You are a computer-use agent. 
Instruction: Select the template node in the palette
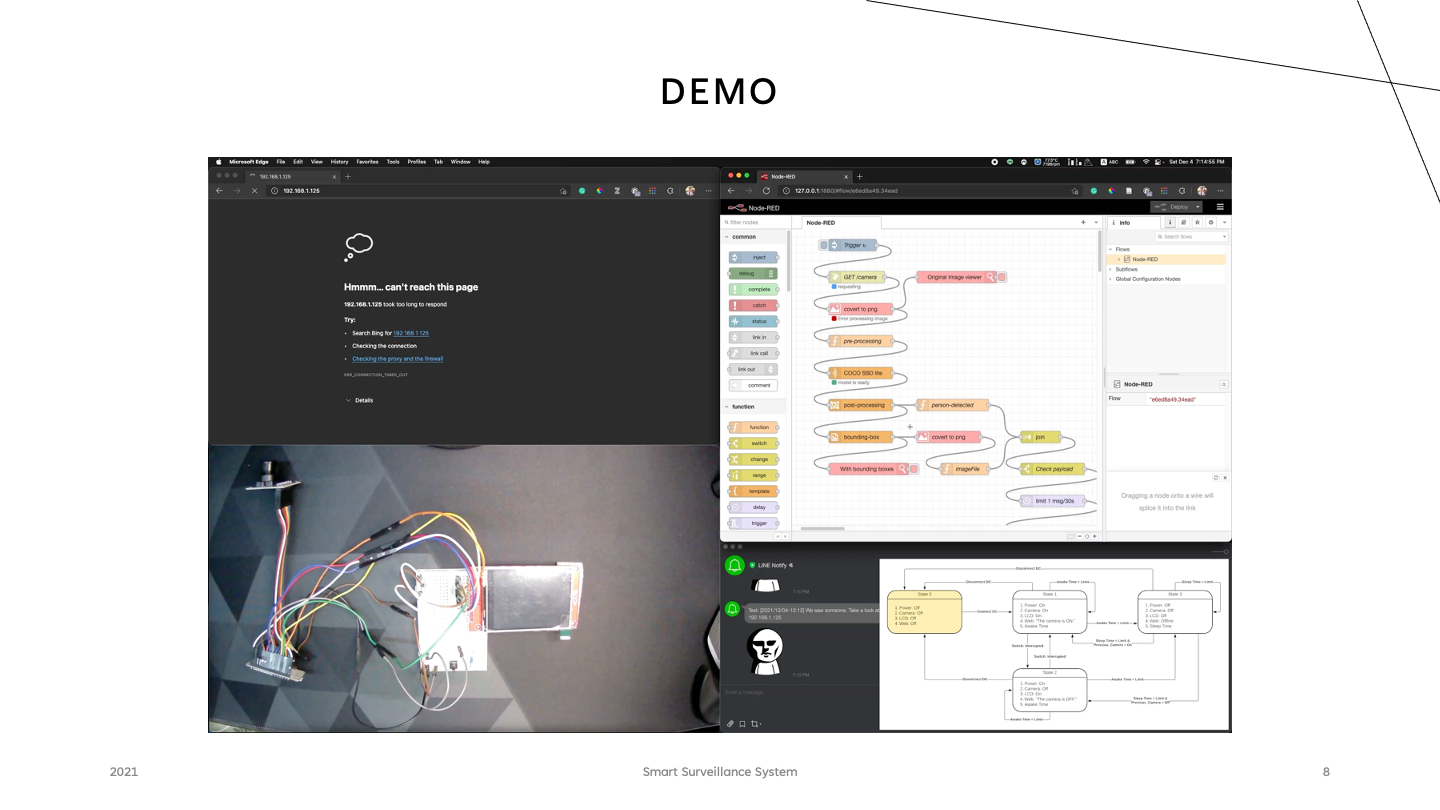point(754,491)
